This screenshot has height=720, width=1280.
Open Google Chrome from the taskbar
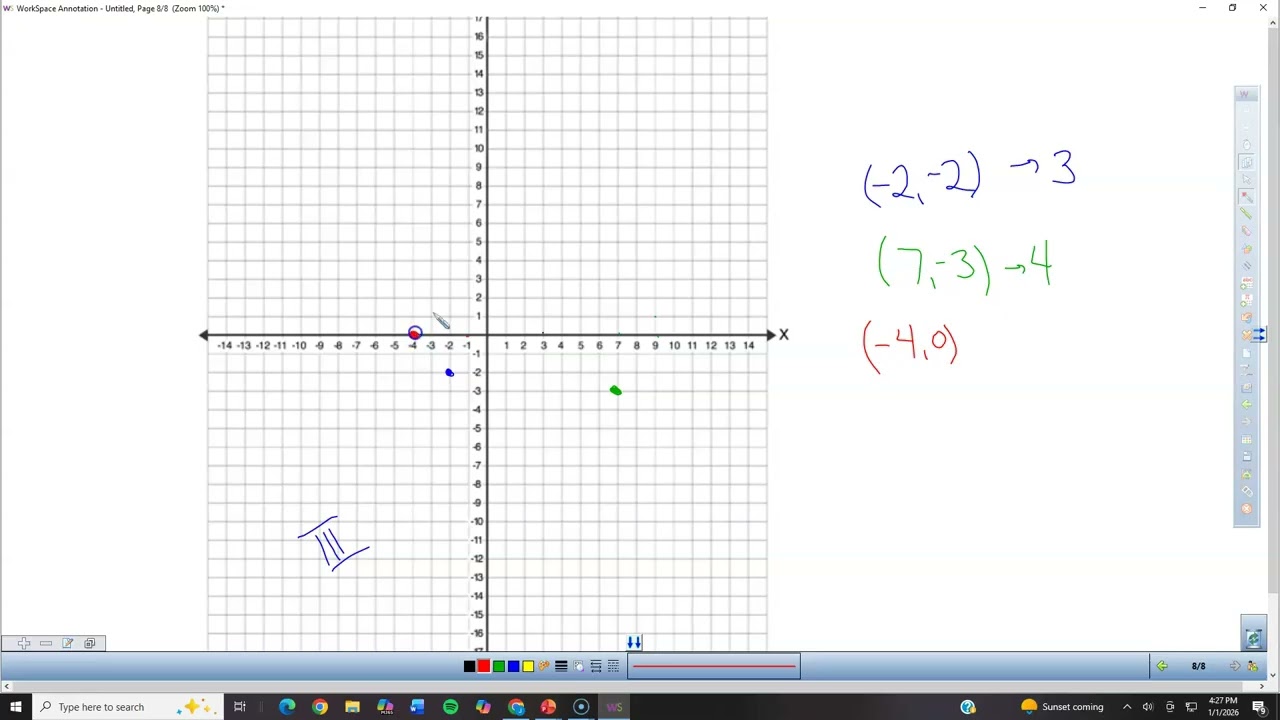tap(320, 707)
